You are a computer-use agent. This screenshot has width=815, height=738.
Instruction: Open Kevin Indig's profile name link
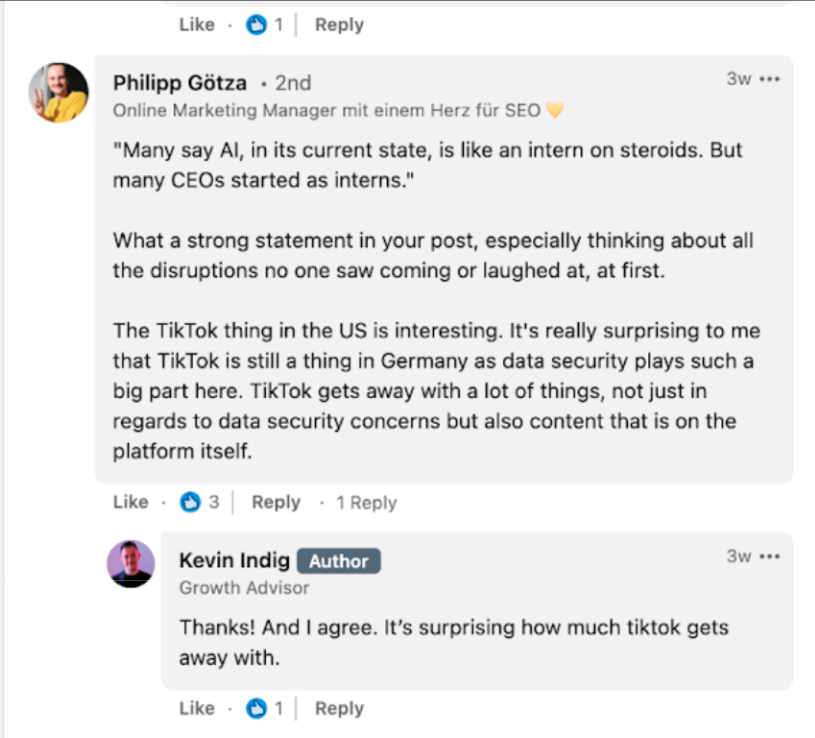tap(232, 561)
